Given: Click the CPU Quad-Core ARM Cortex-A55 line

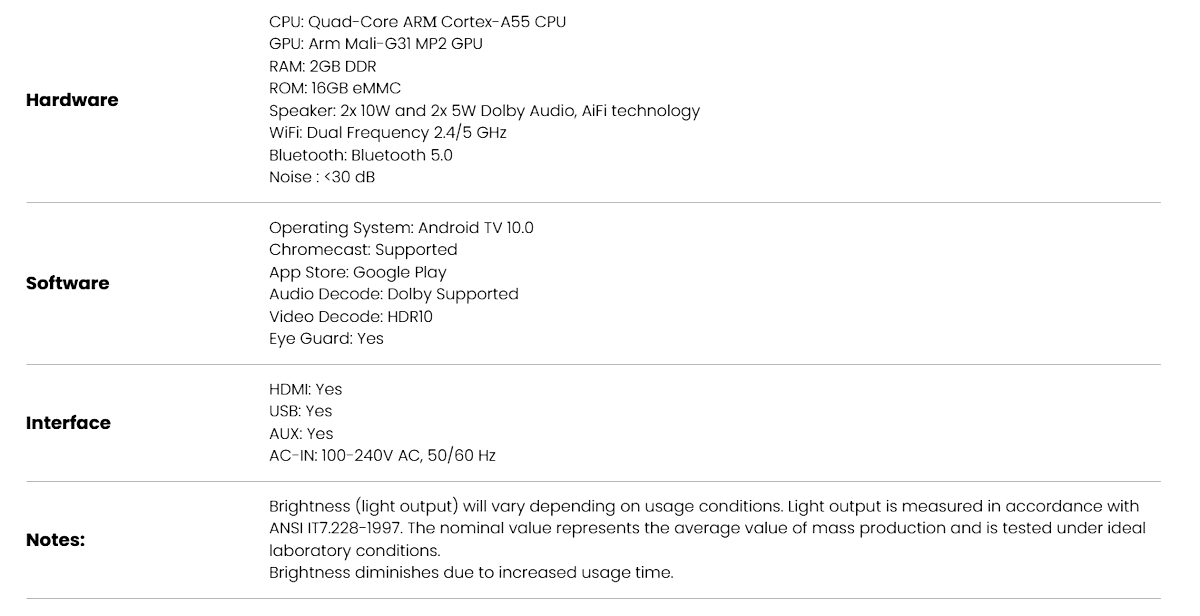Looking at the screenshot, I should click(x=417, y=22).
